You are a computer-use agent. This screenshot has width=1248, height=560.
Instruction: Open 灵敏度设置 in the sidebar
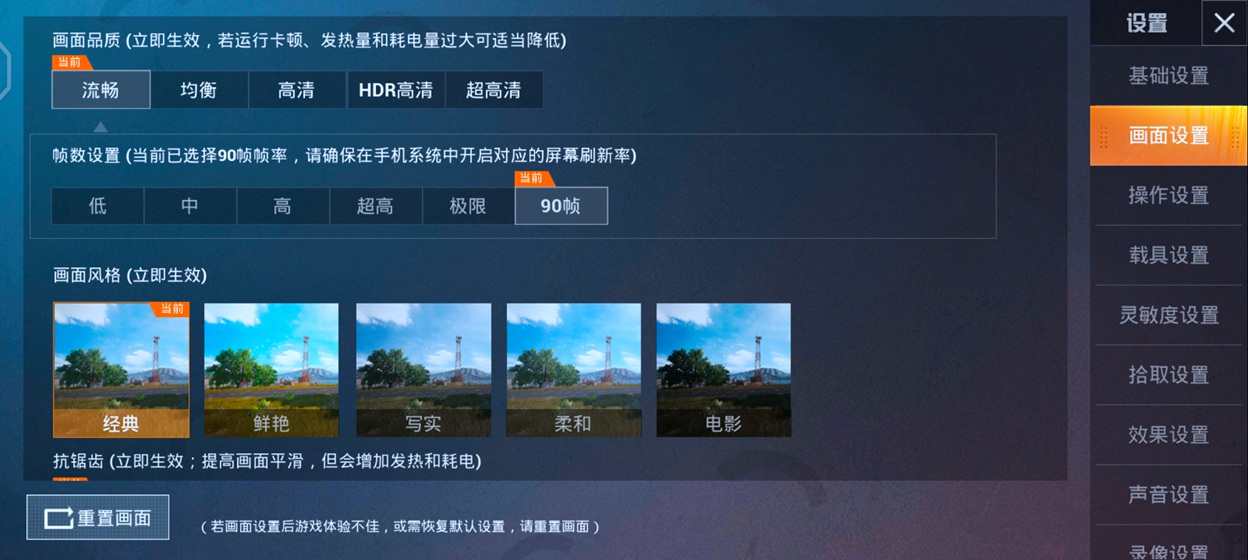(x=1169, y=316)
